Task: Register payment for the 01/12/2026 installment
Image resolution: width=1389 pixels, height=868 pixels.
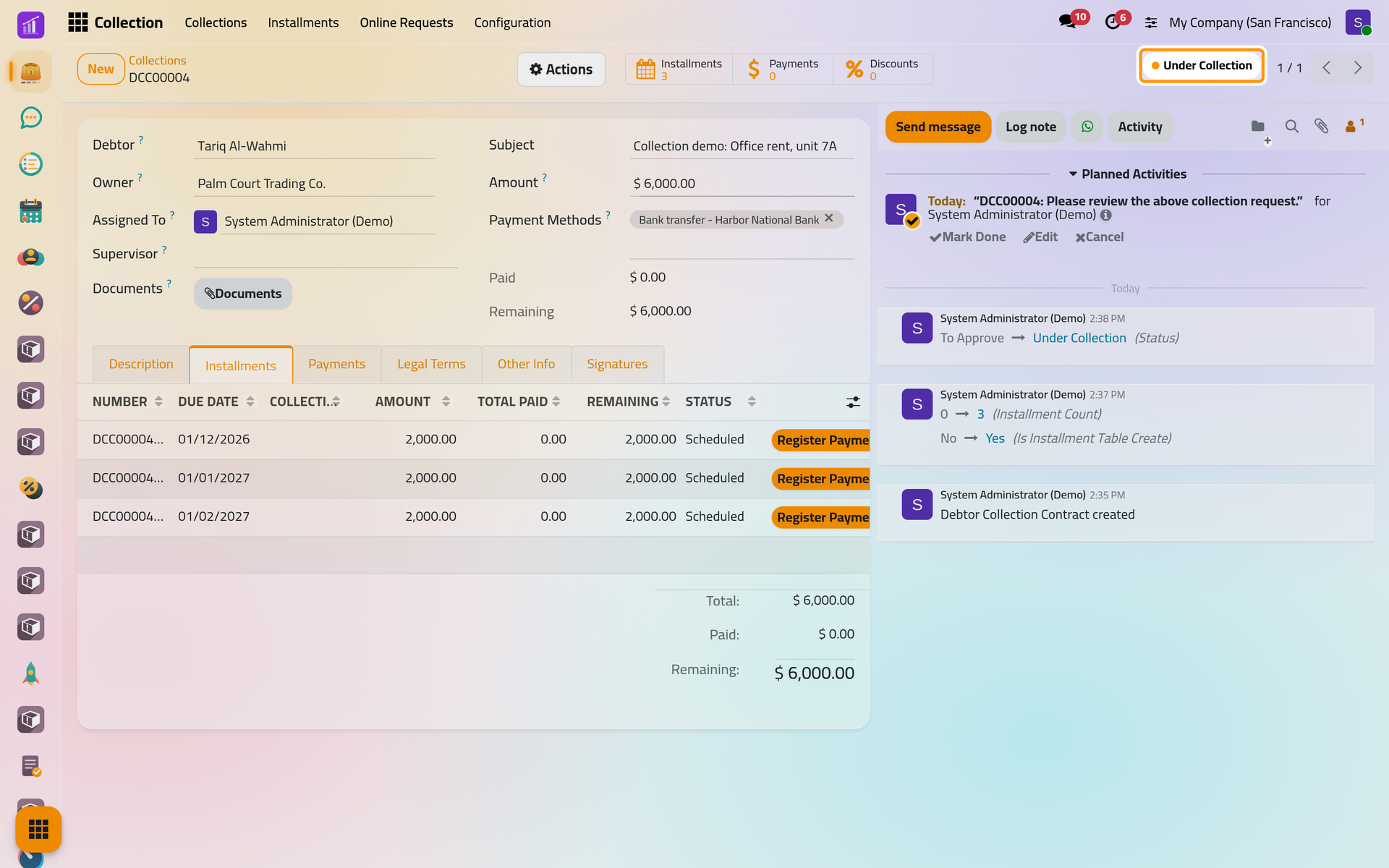Action: [x=821, y=440]
